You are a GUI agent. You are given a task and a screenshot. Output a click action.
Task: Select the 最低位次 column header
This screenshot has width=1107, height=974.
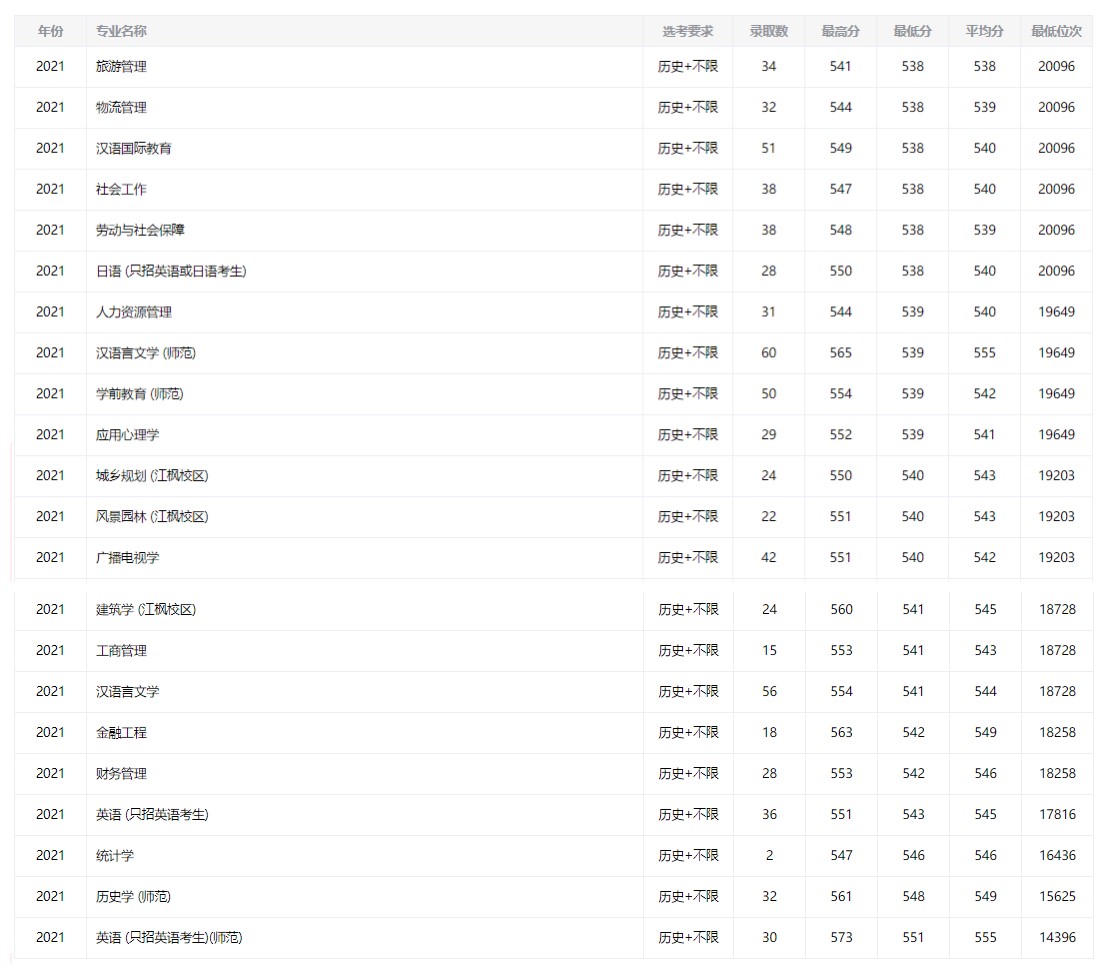point(1056,31)
